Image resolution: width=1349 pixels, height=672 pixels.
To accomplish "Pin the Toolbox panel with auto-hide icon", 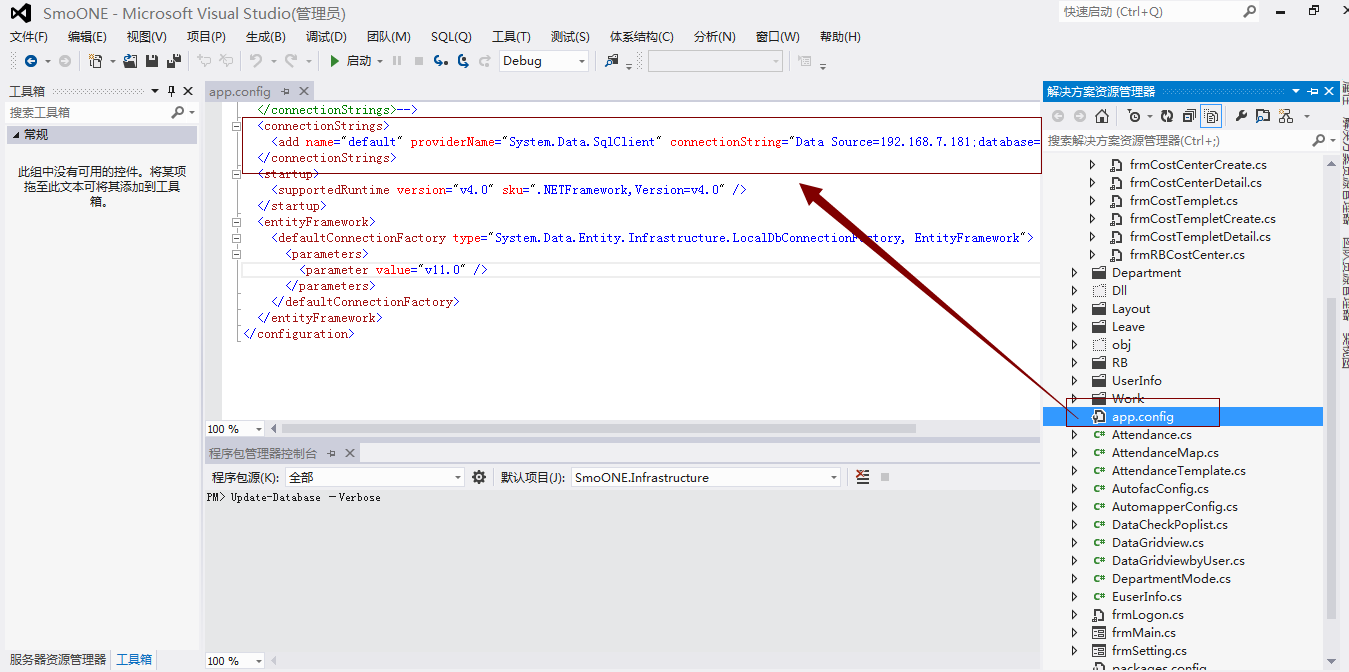I will tap(171, 91).
